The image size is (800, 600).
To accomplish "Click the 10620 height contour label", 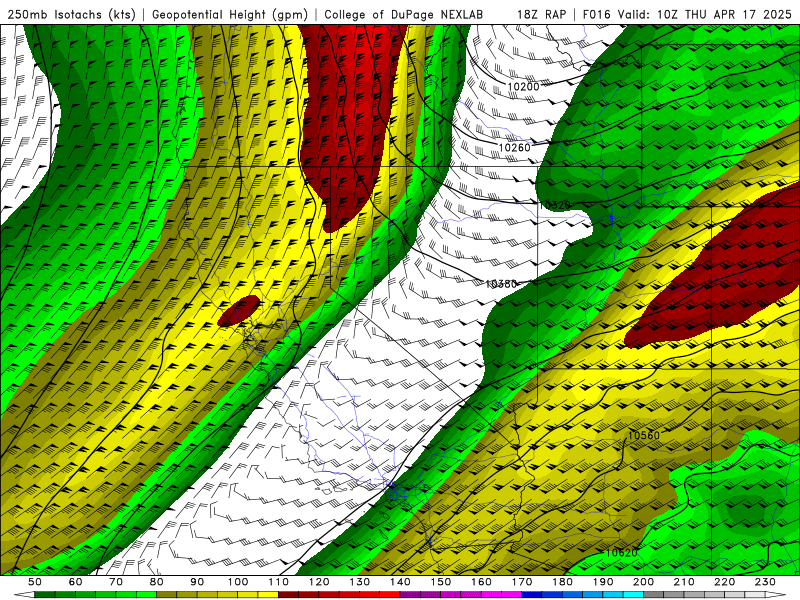I will click(621, 553).
